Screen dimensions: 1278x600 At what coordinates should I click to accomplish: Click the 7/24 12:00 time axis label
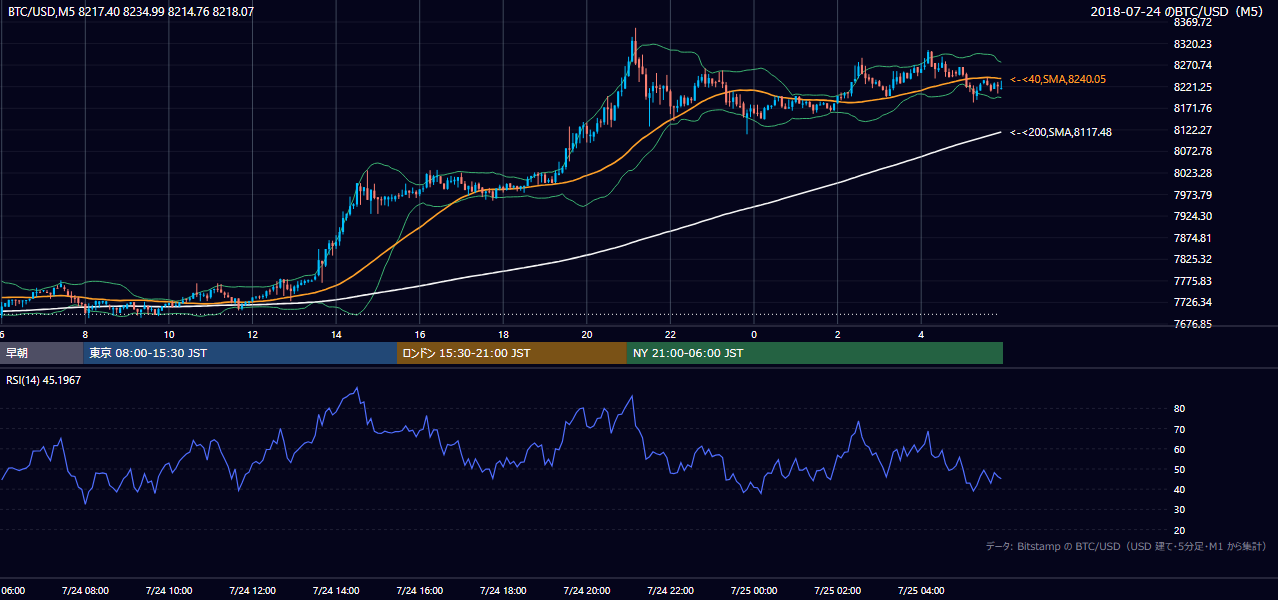252,590
